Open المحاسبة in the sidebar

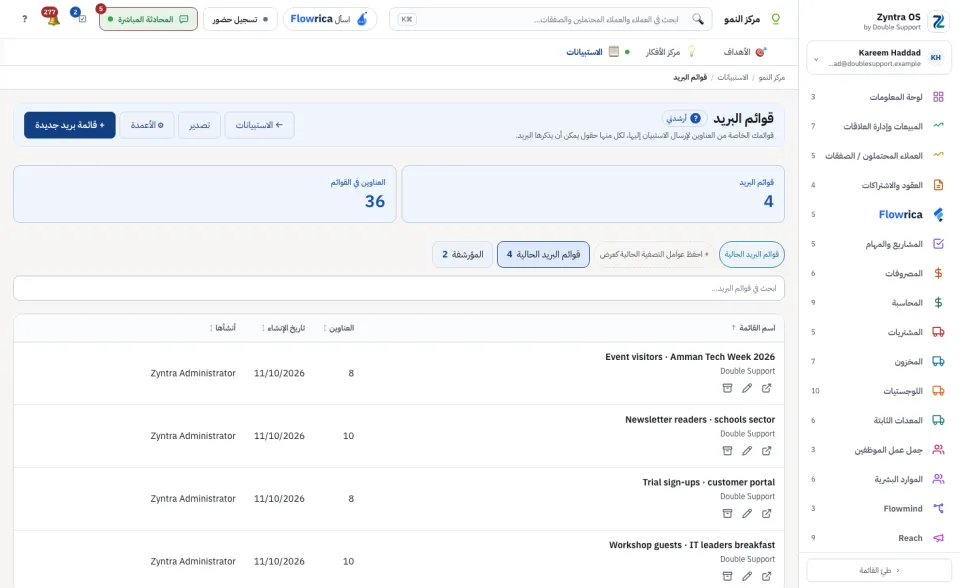click(879, 303)
